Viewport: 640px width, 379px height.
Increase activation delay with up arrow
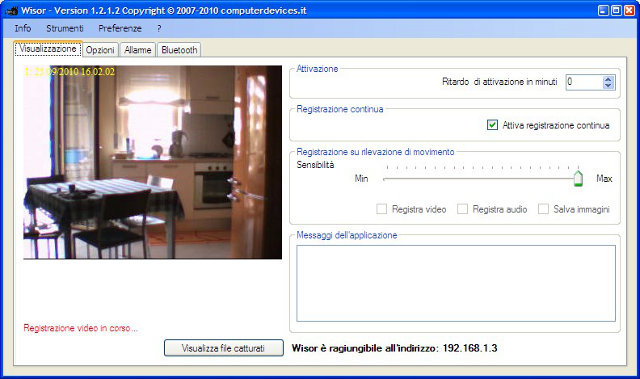[608, 79]
